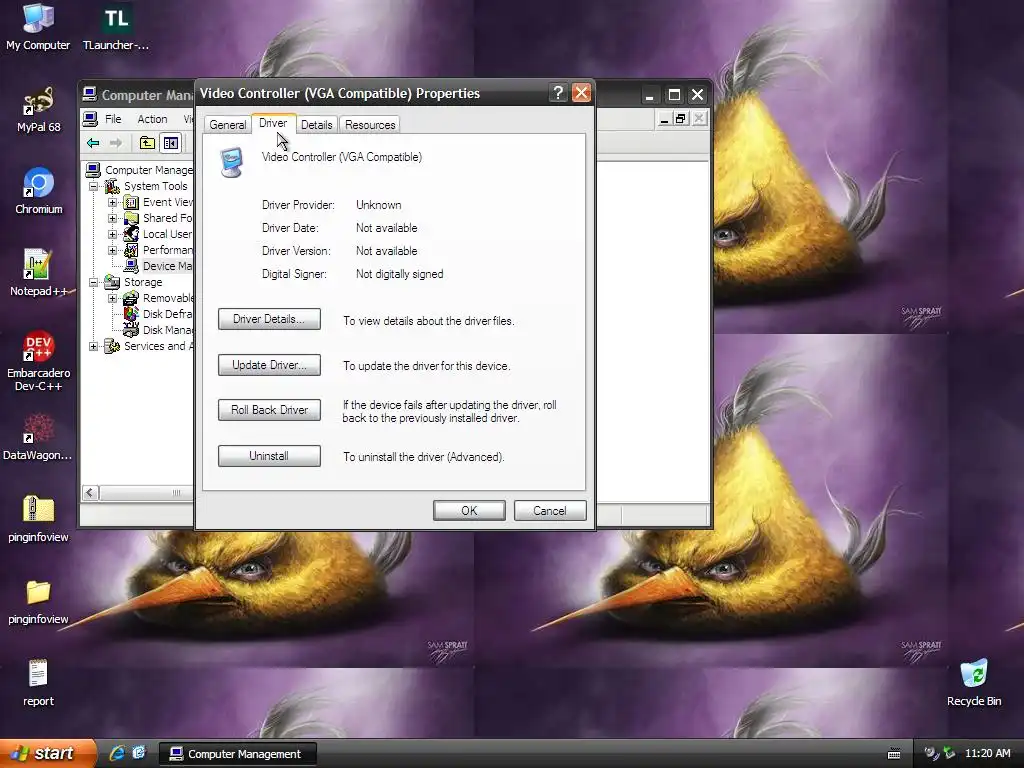Click the Update Driver button
This screenshot has height=768, width=1024.
pyautogui.click(x=269, y=365)
